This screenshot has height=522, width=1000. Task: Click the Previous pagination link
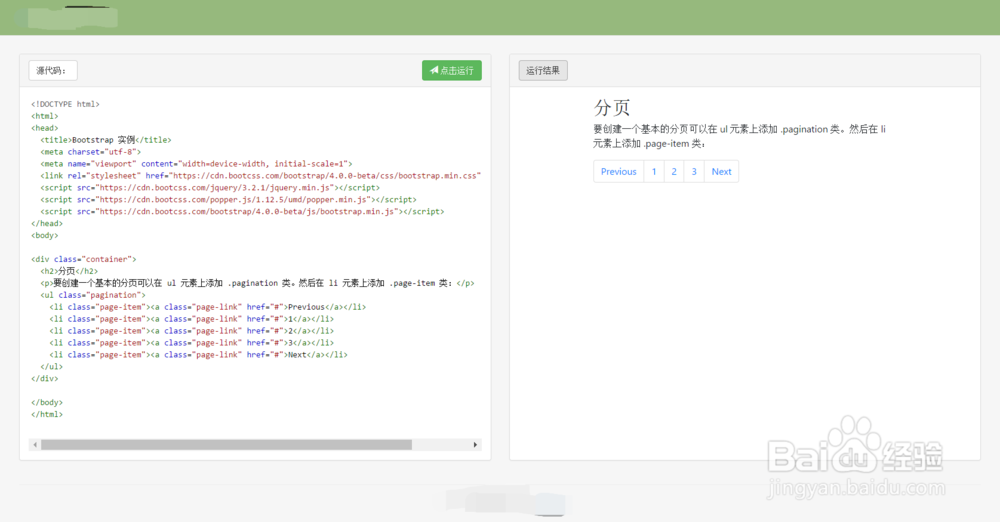point(619,172)
